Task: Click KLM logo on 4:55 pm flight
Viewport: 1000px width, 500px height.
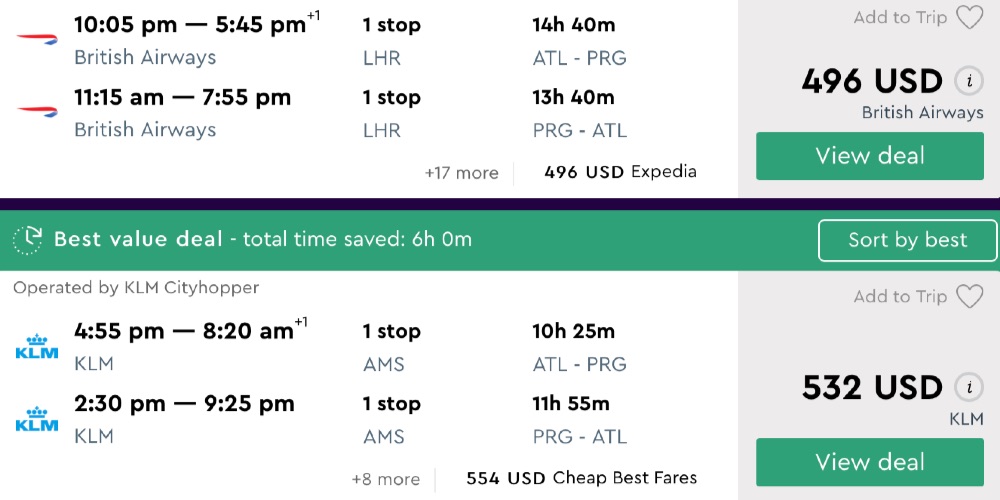Action: 37,345
